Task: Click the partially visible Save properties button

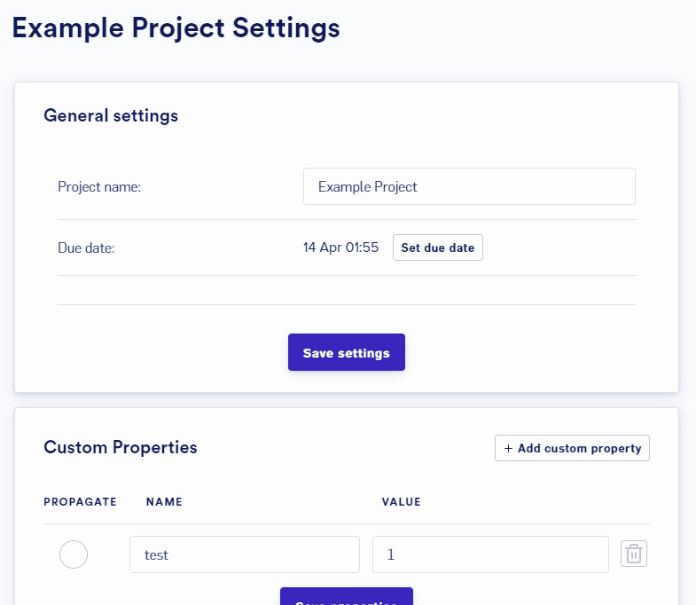Action: pos(346,597)
